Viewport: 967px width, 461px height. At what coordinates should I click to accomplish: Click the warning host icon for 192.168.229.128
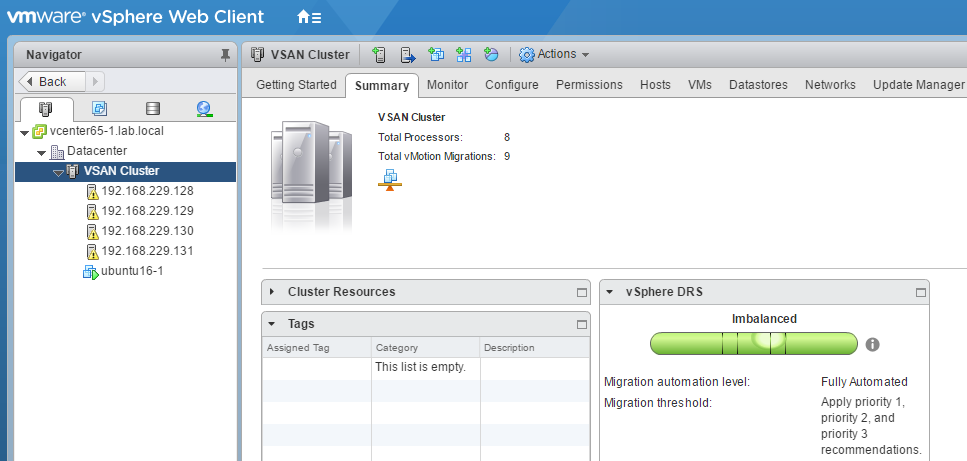(93, 192)
